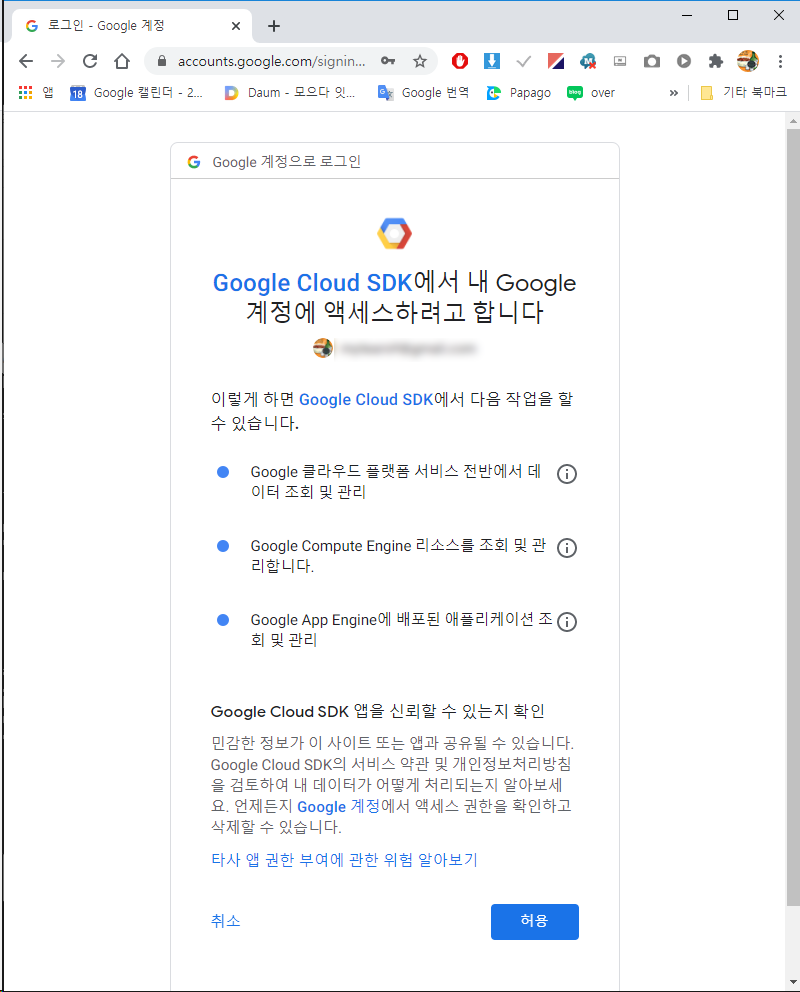Open the 'over' blog bookmark

(x=591, y=93)
